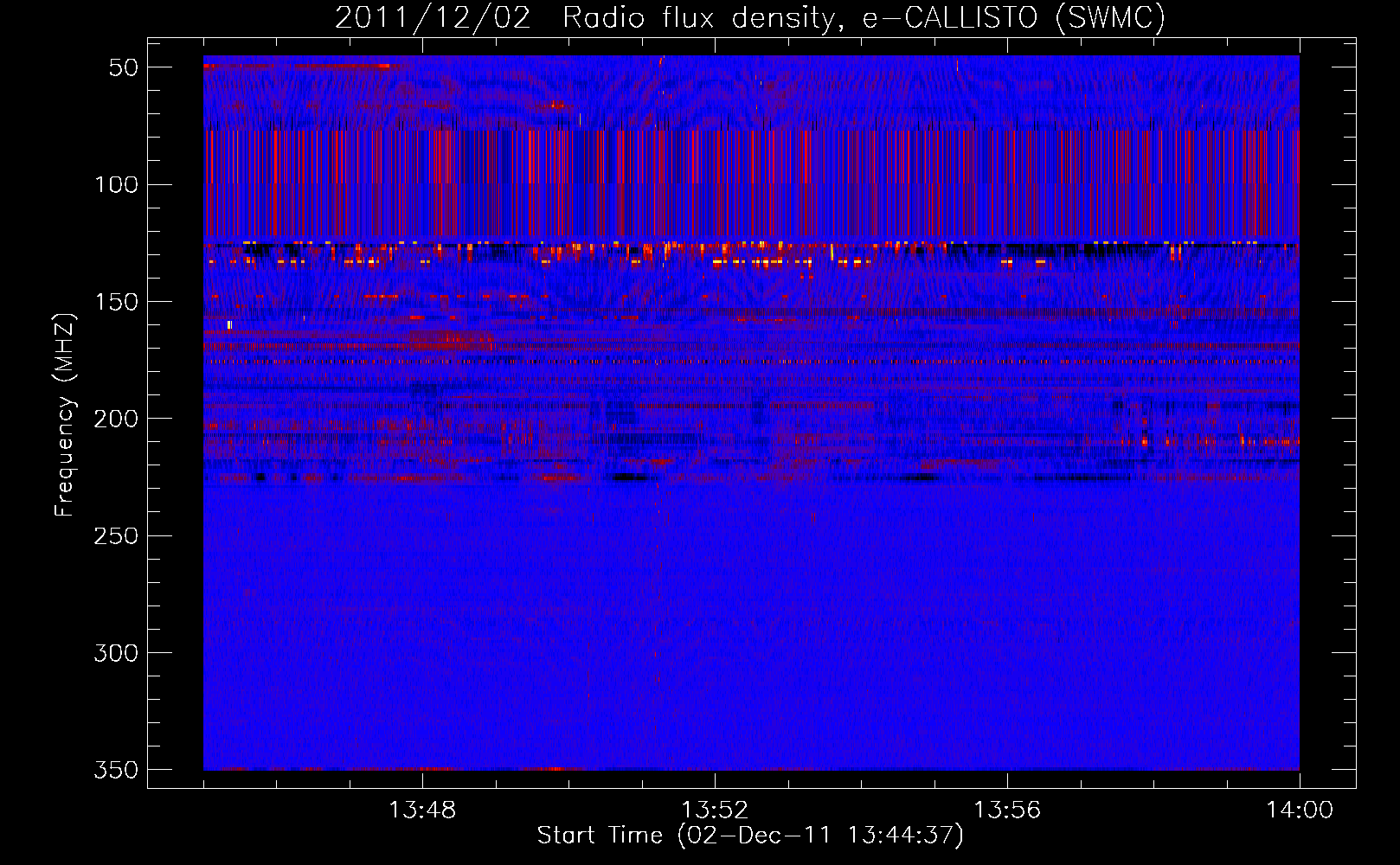
Task: Click the '350' frequency tick label
Action: 117,770
